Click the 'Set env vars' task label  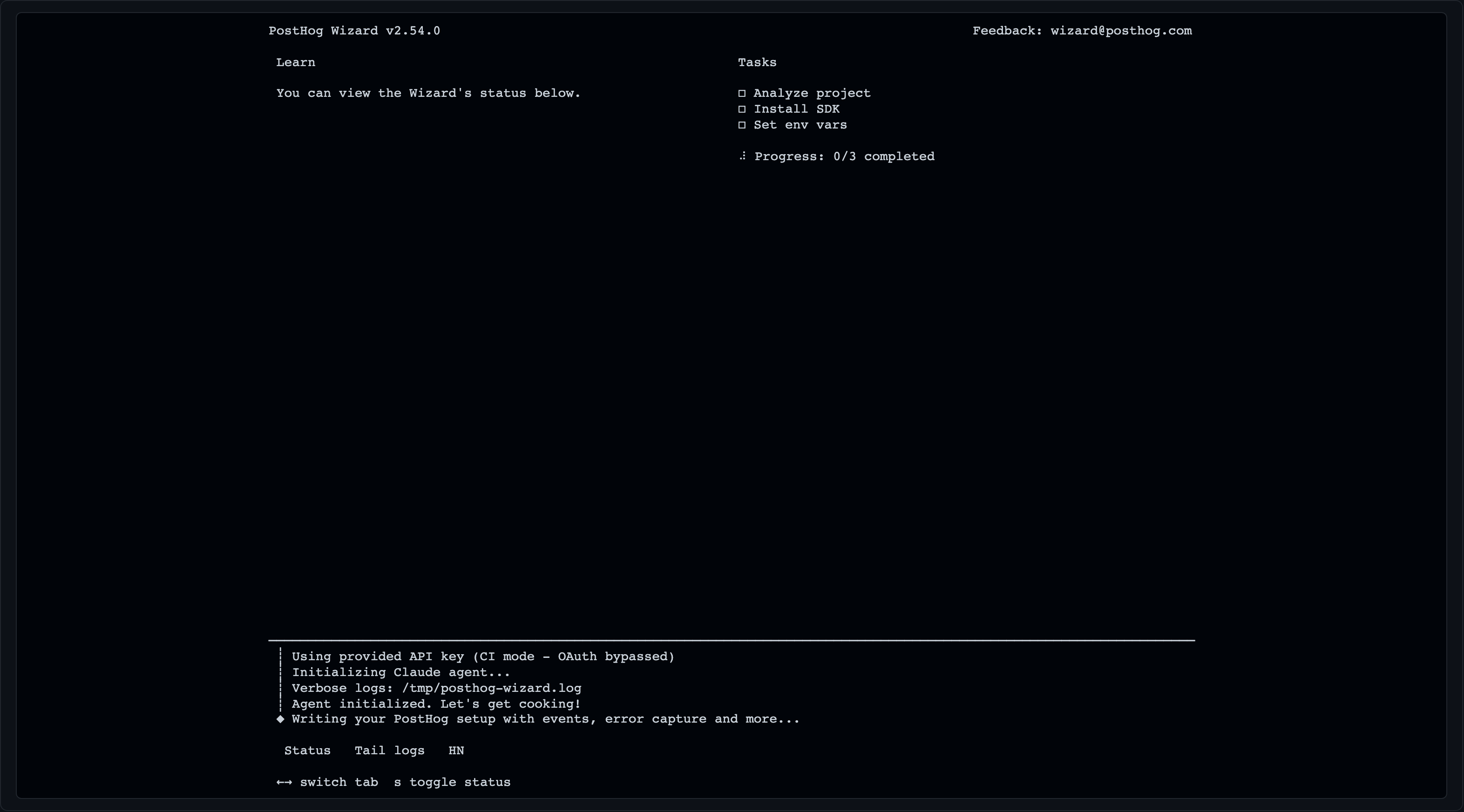pos(800,125)
